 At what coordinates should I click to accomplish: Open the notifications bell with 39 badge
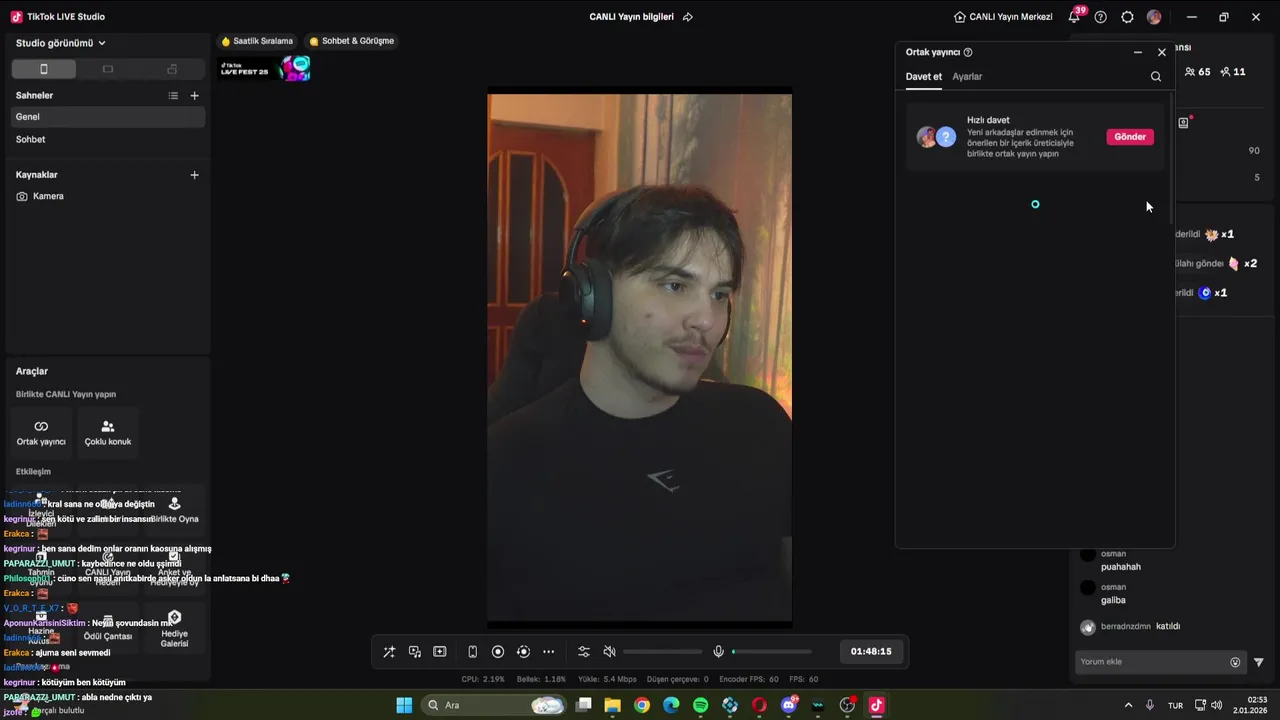(1074, 17)
